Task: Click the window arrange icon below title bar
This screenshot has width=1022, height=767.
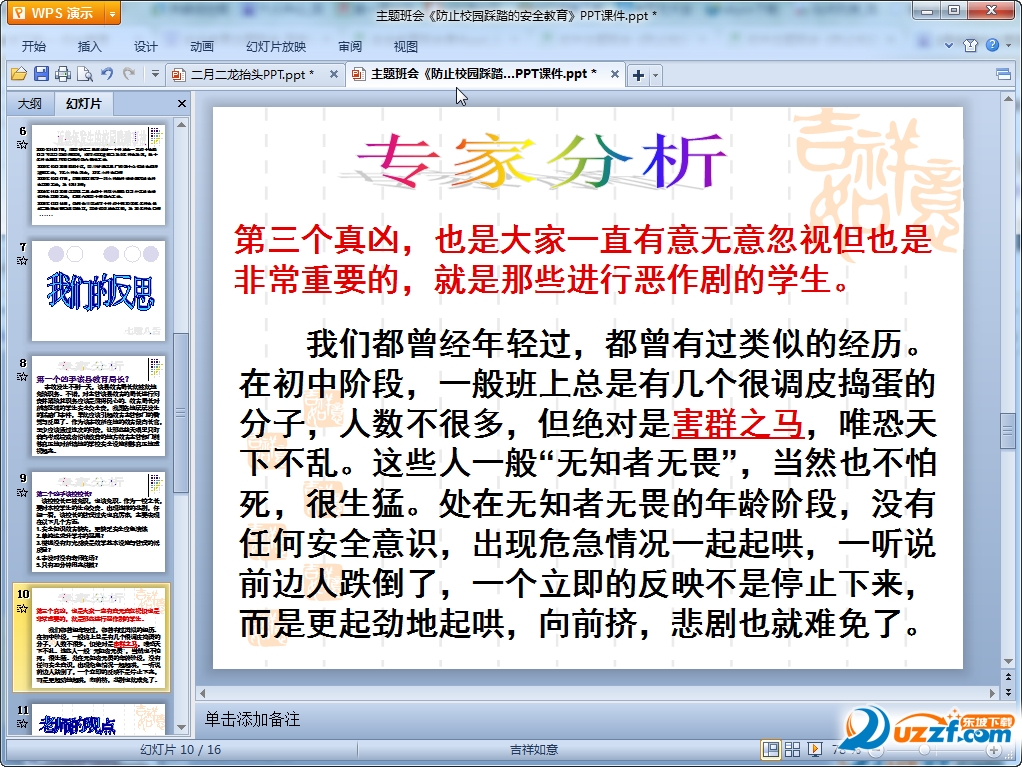Action: 1003,74
